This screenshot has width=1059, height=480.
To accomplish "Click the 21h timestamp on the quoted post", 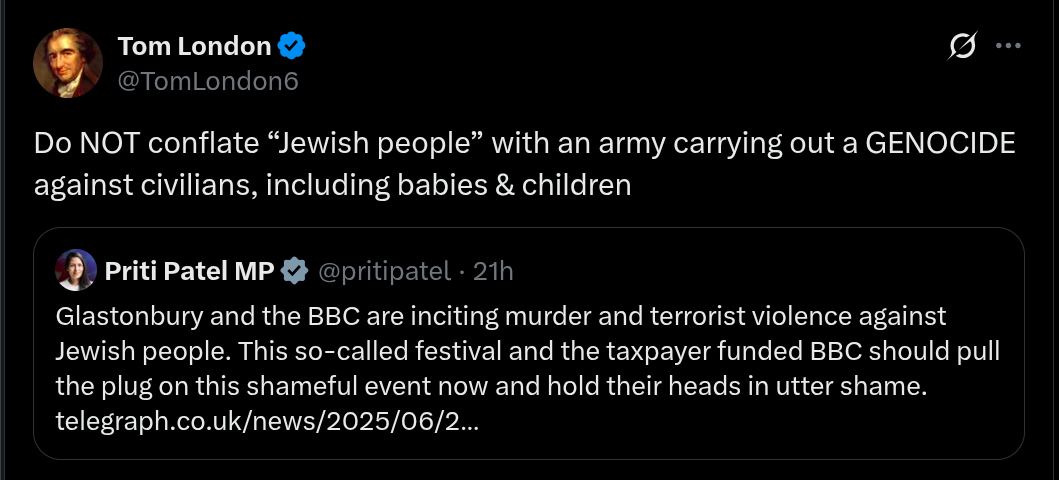I will click(493, 270).
